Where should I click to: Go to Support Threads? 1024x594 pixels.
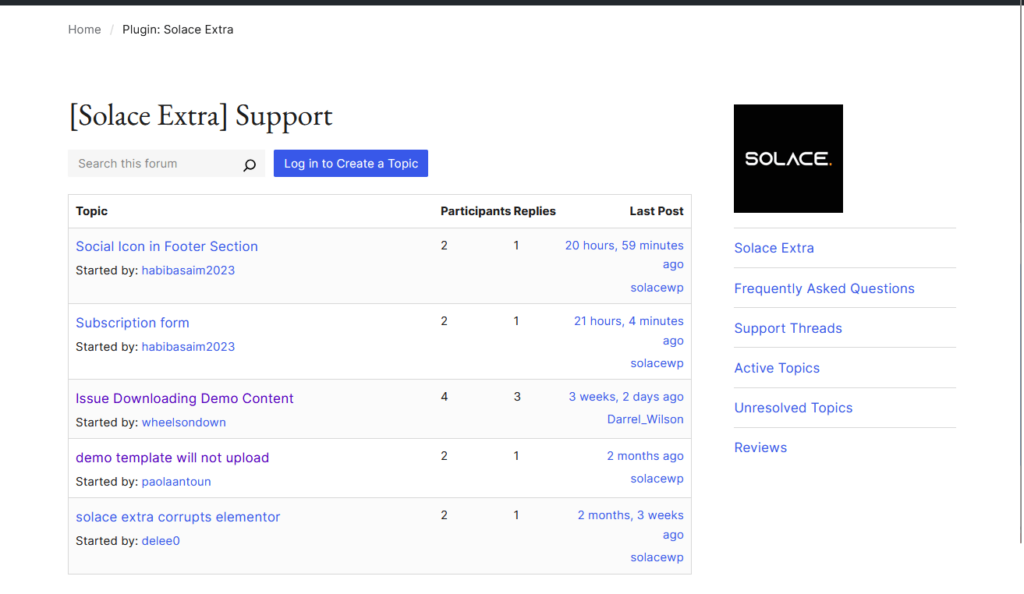(788, 328)
